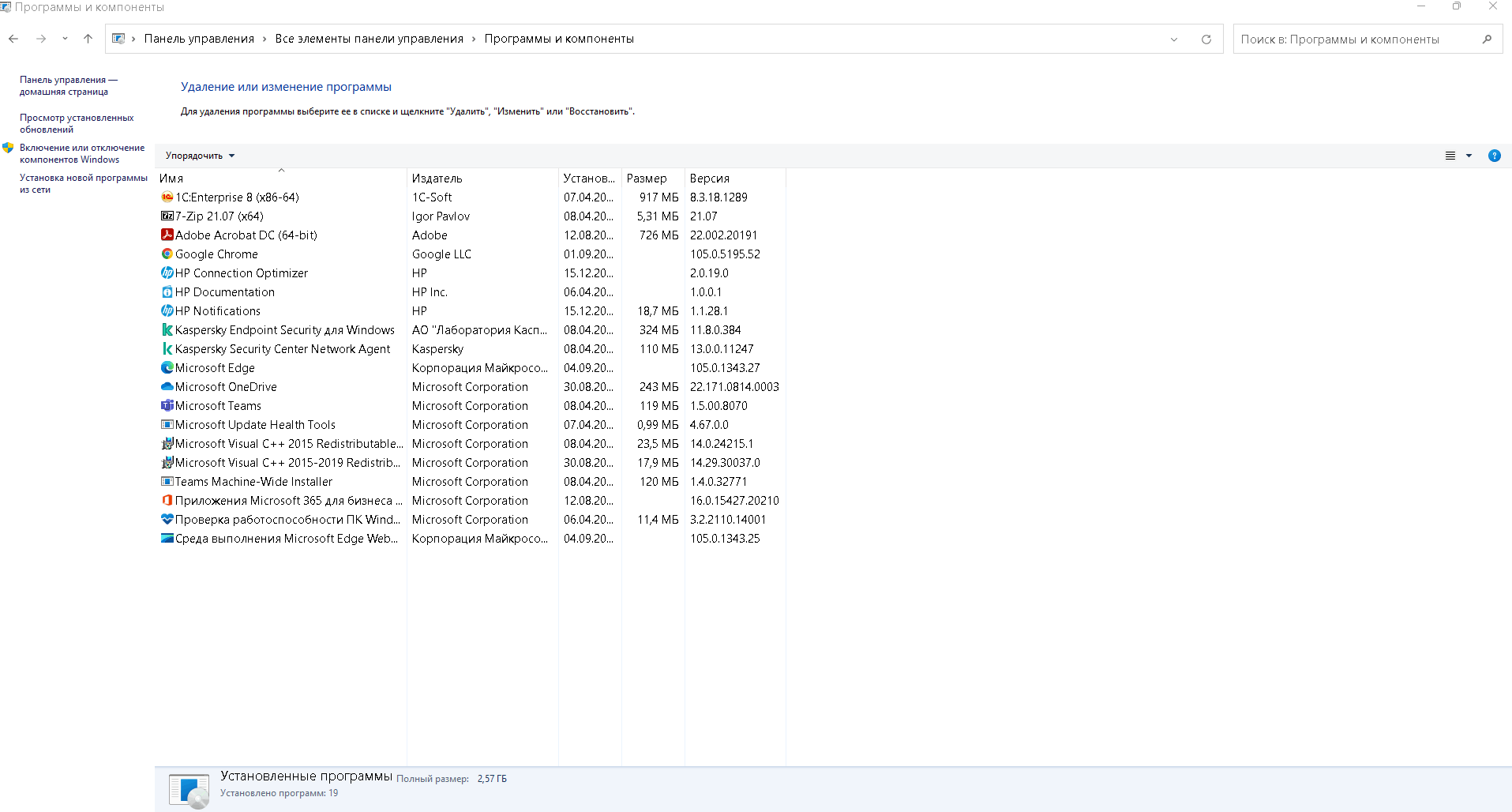This screenshot has height=812, width=1512.
Task: Click the refresh icon in address bar
Action: [x=1206, y=39]
